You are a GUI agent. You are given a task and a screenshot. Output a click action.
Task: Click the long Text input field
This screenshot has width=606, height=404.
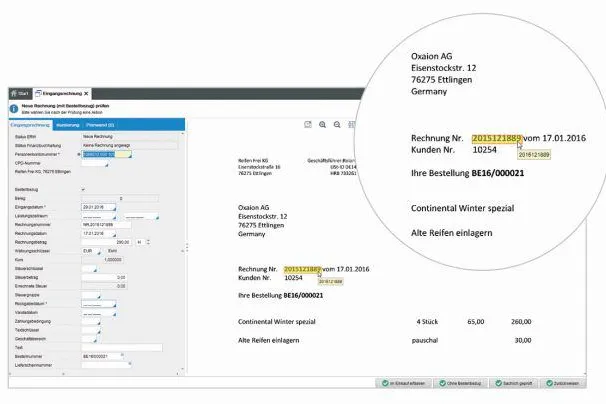[122, 348]
